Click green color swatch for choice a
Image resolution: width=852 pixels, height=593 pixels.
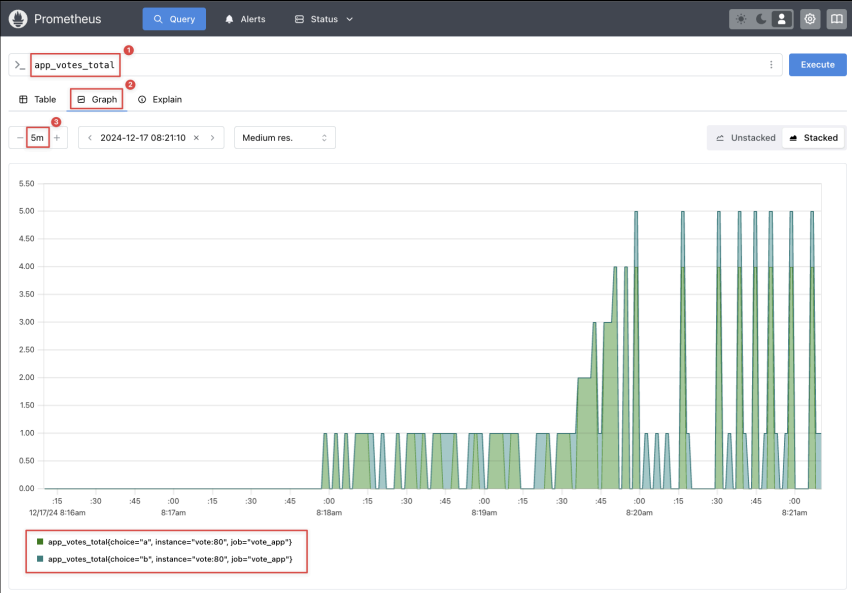(x=40, y=541)
